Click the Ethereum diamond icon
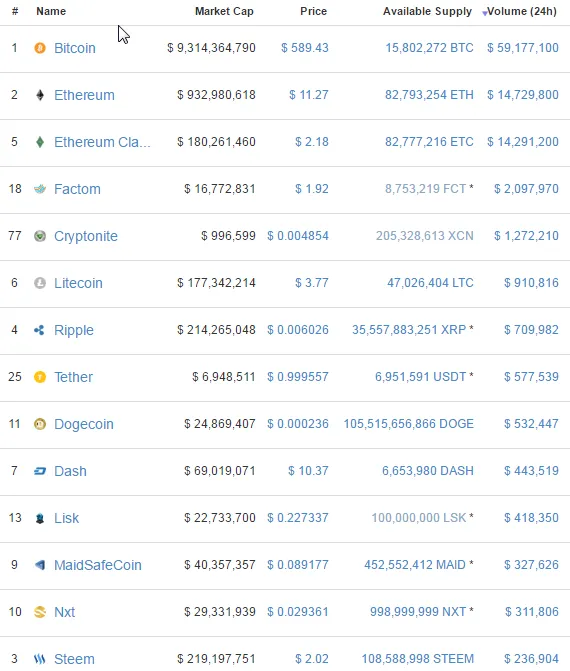 point(40,95)
